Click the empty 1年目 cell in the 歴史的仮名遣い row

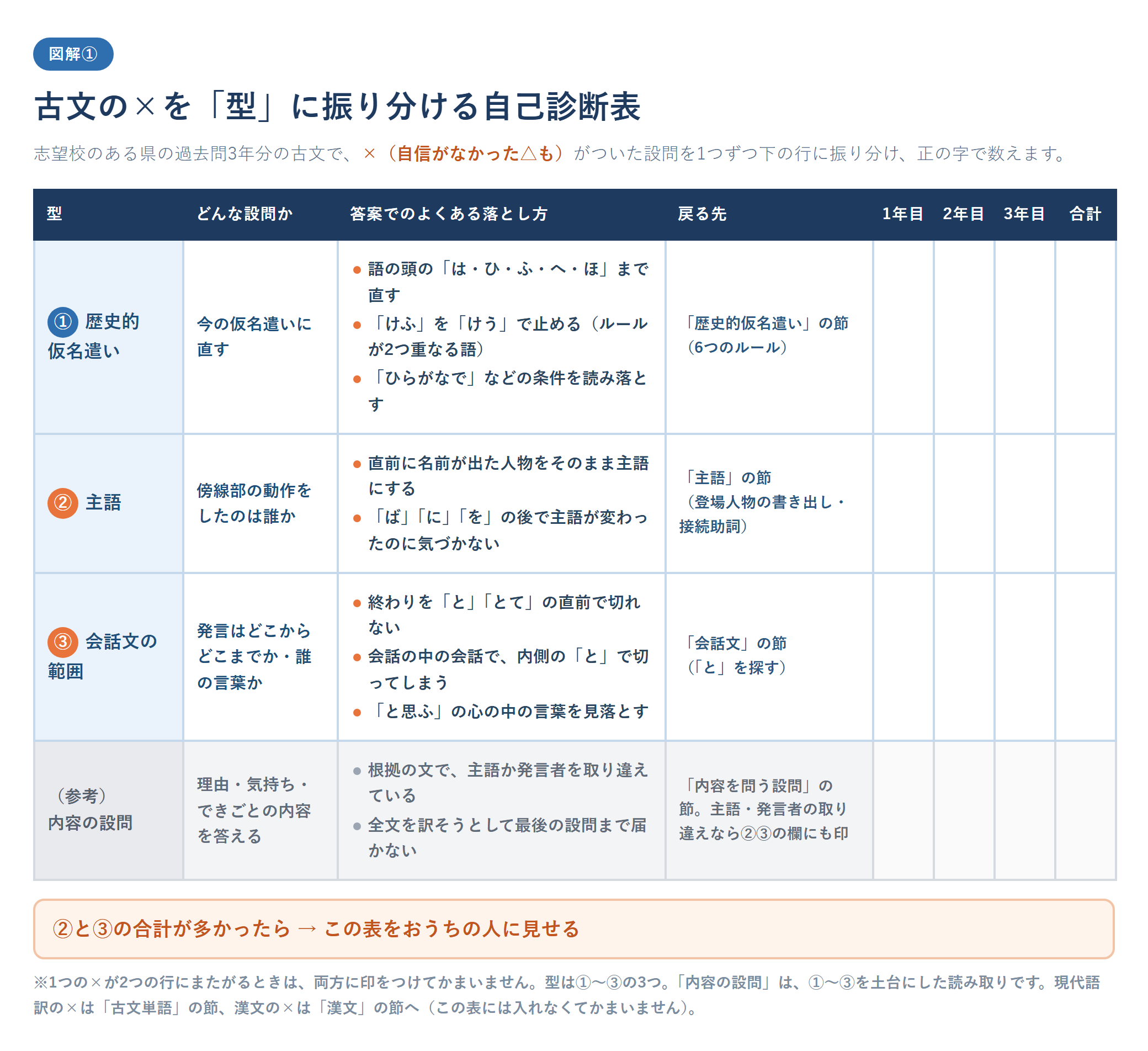[x=903, y=337]
